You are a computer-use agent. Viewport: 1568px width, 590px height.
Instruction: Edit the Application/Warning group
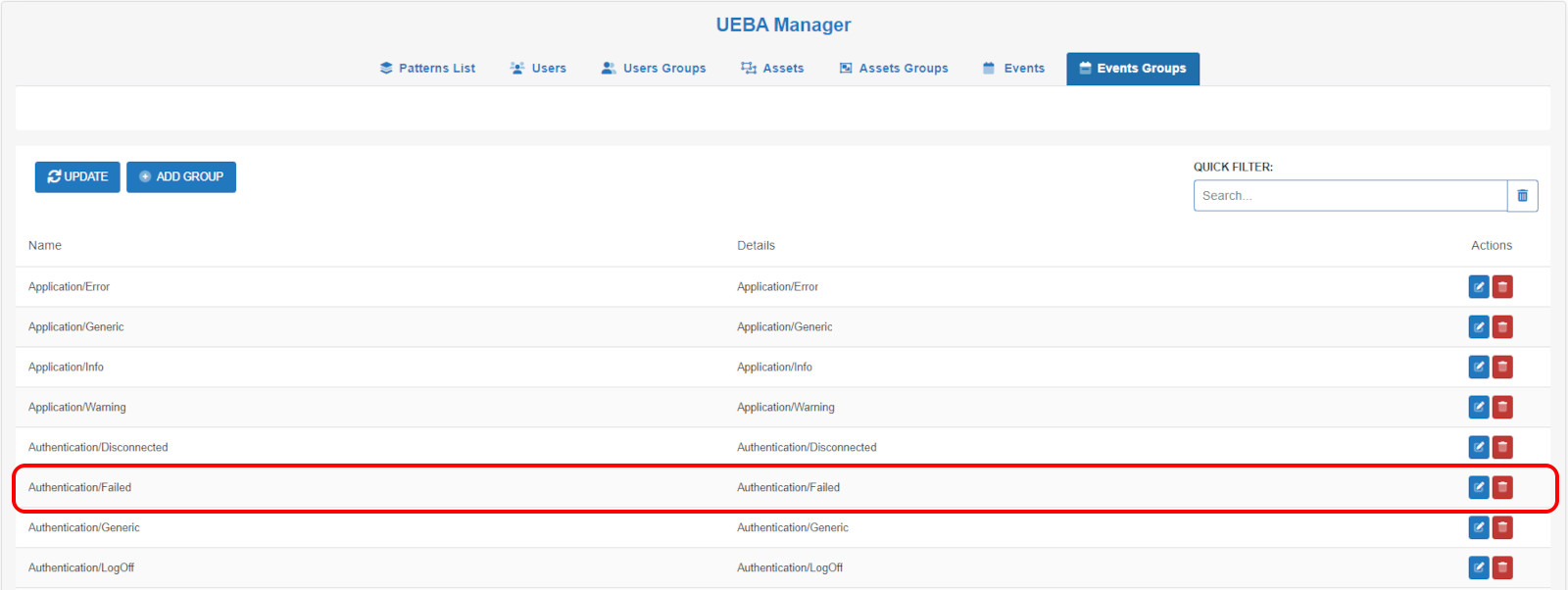click(x=1479, y=407)
